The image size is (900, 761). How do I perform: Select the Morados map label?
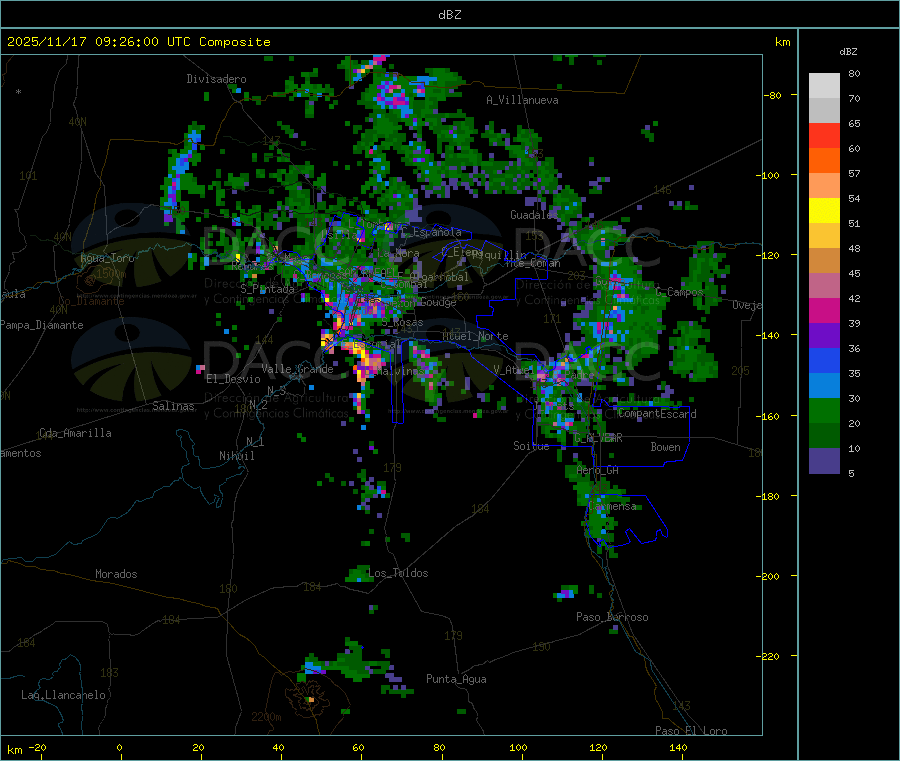pos(116,574)
